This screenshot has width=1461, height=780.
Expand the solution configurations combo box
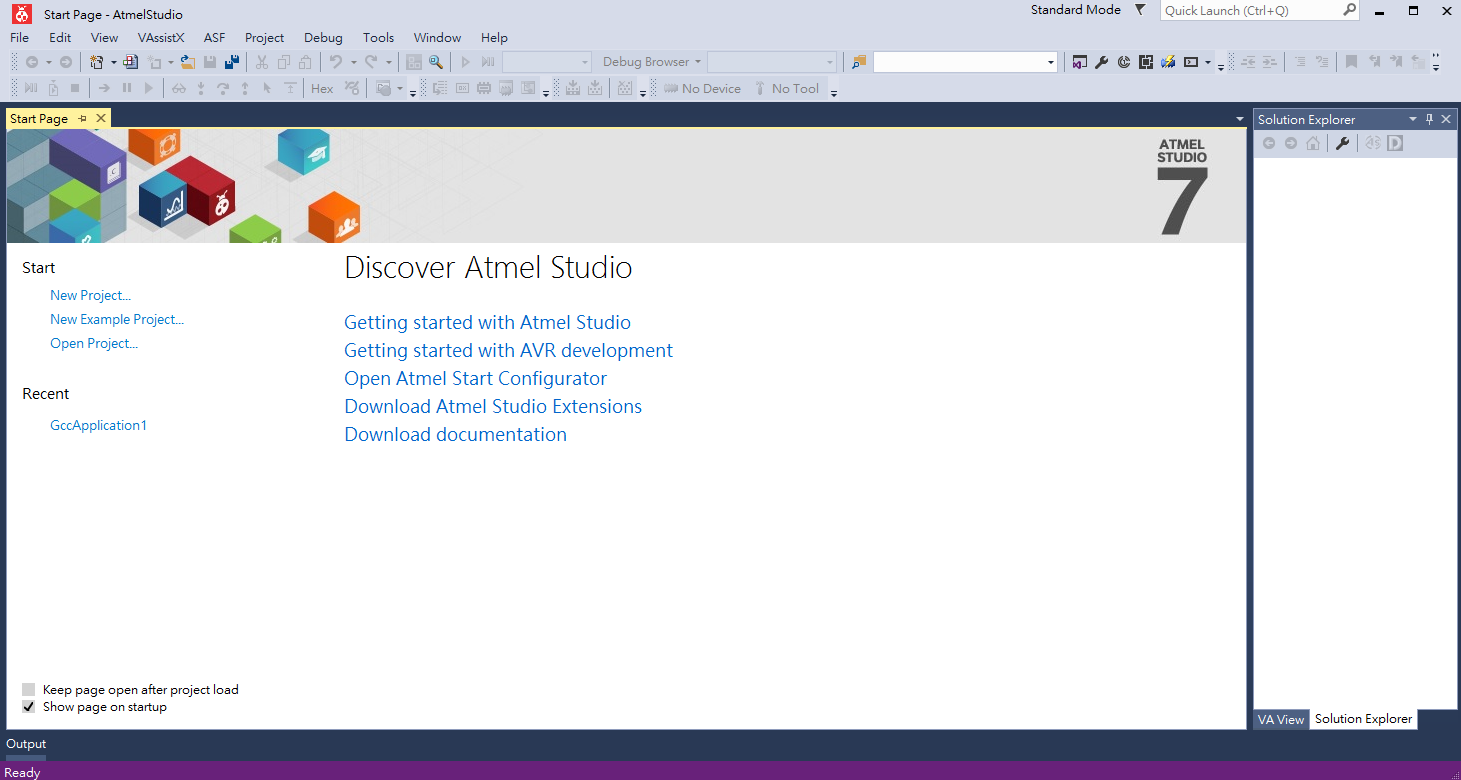[x=546, y=62]
